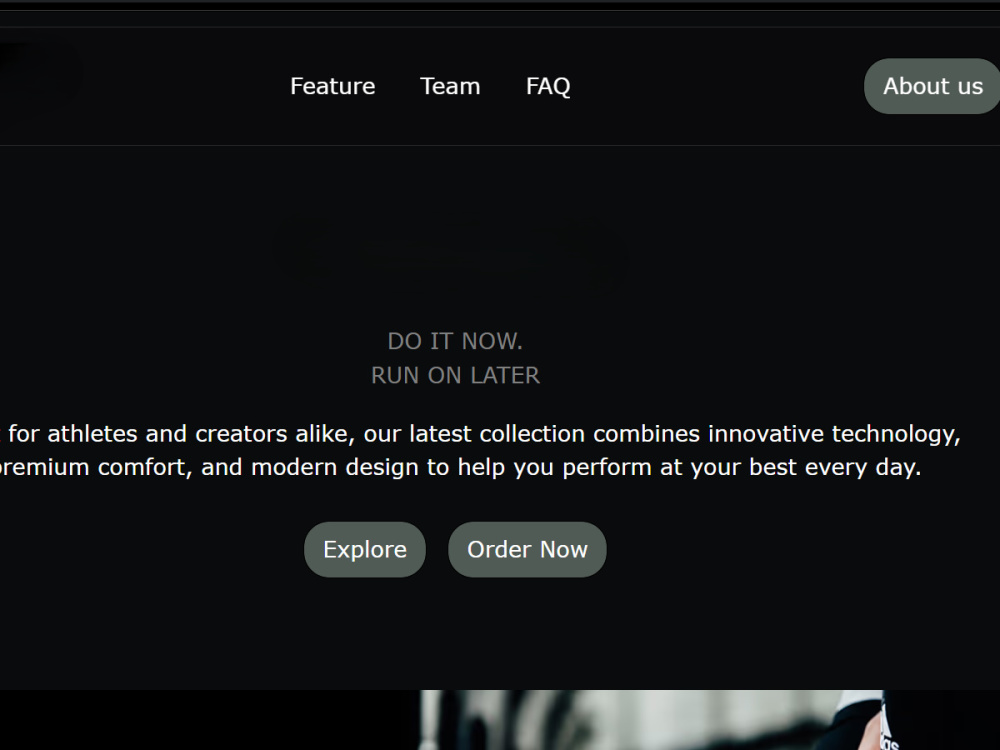Select the DO IT NOW. heading text
This screenshot has width=1000, height=750.
[455, 341]
